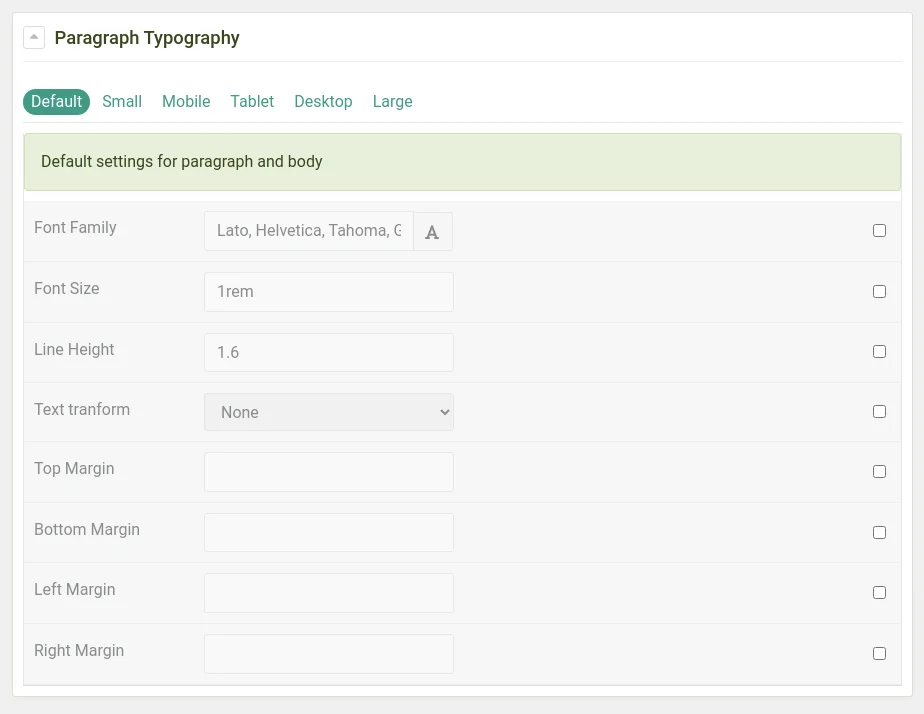Enable the Bottom Margin row checkbox

click(879, 533)
